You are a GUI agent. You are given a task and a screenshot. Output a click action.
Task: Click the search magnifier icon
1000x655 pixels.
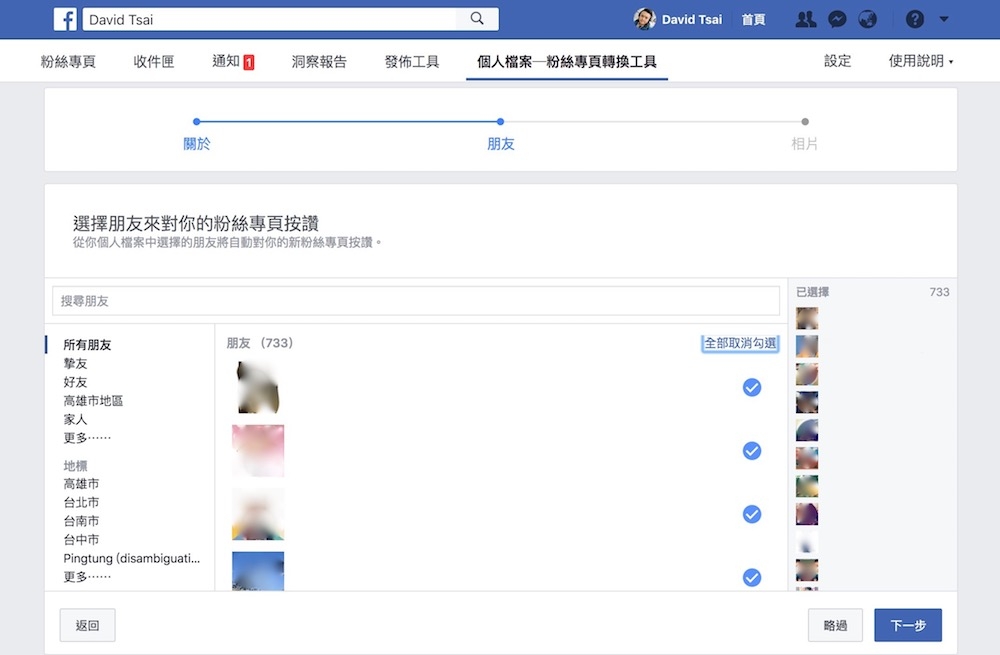pyautogui.click(x=477, y=18)
